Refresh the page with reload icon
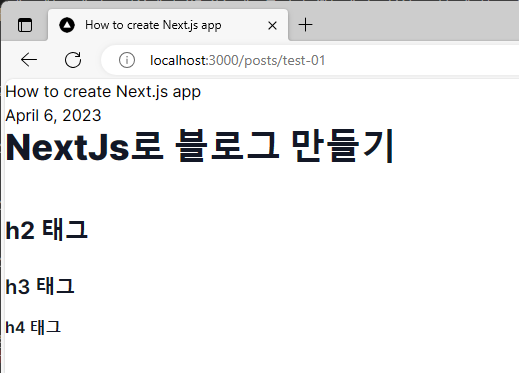 click(x=73, y=60)
